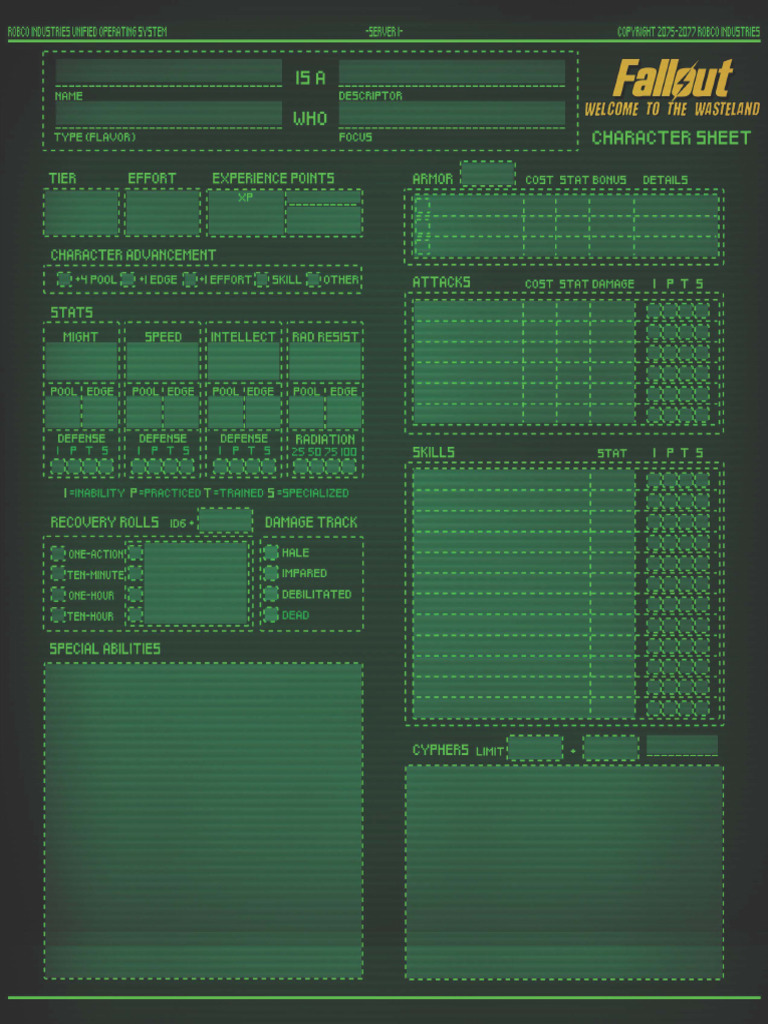Click the POOL box under INTELLECT
The width and height of the screenshot is (768, 1024).
[225, 413]
